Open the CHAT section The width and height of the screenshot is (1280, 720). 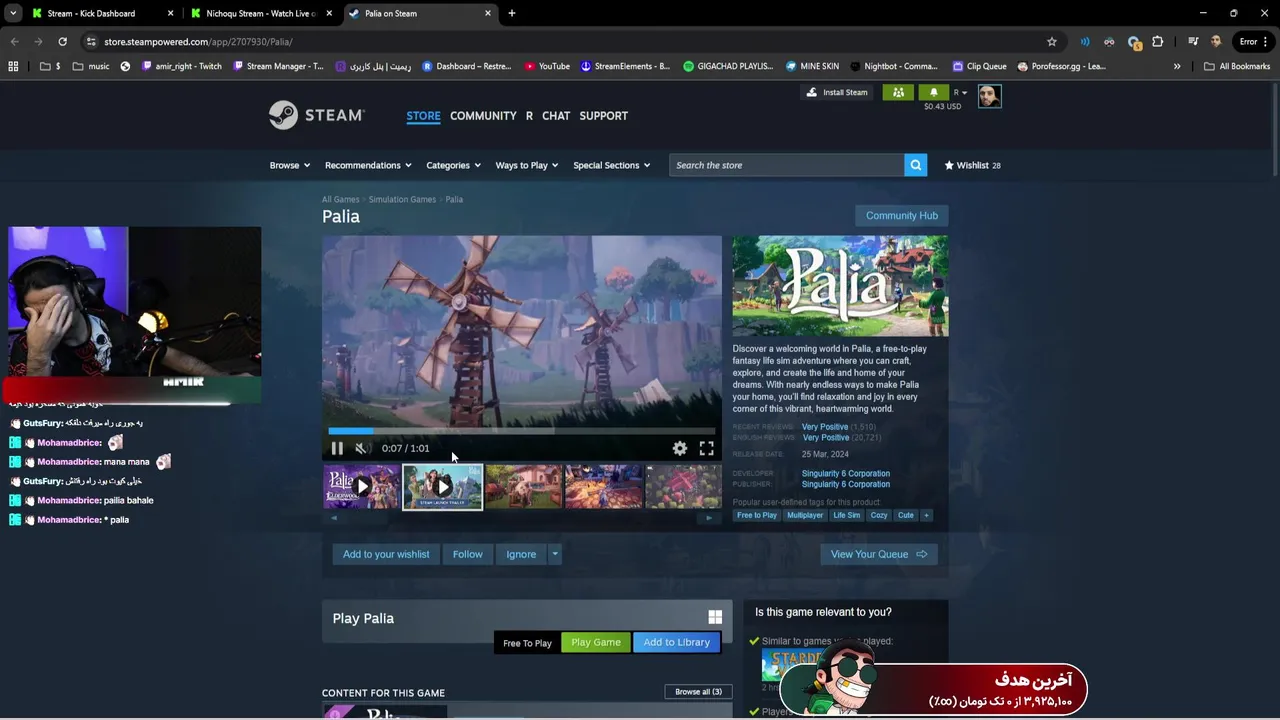tap(556, 116)
